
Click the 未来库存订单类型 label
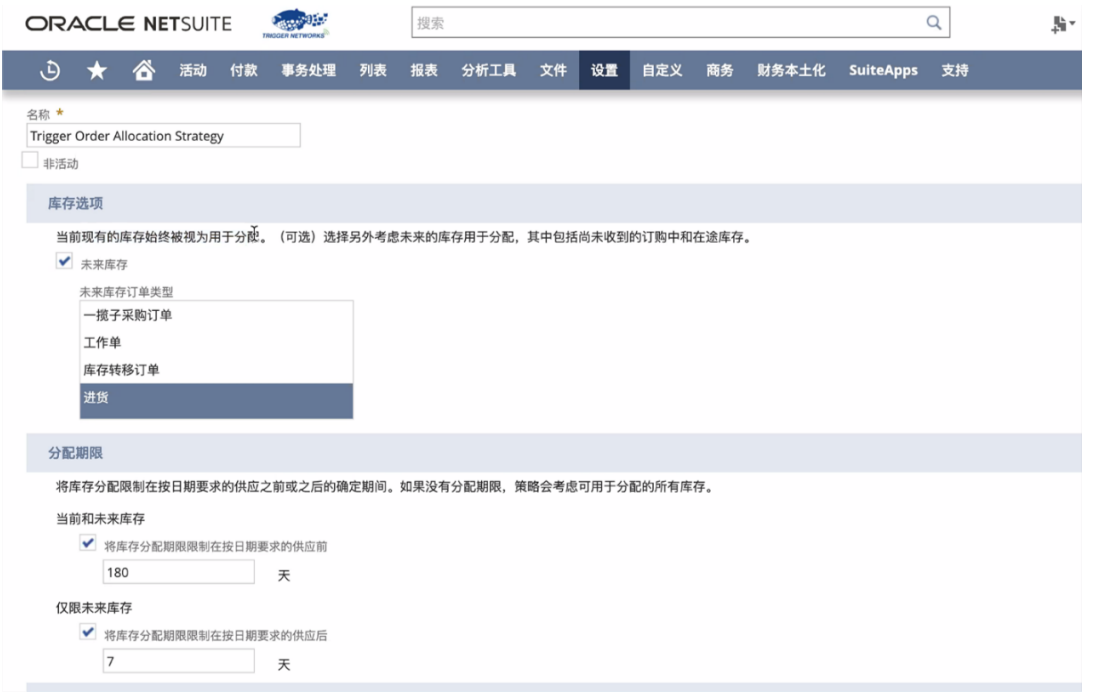tap(126, 292)
